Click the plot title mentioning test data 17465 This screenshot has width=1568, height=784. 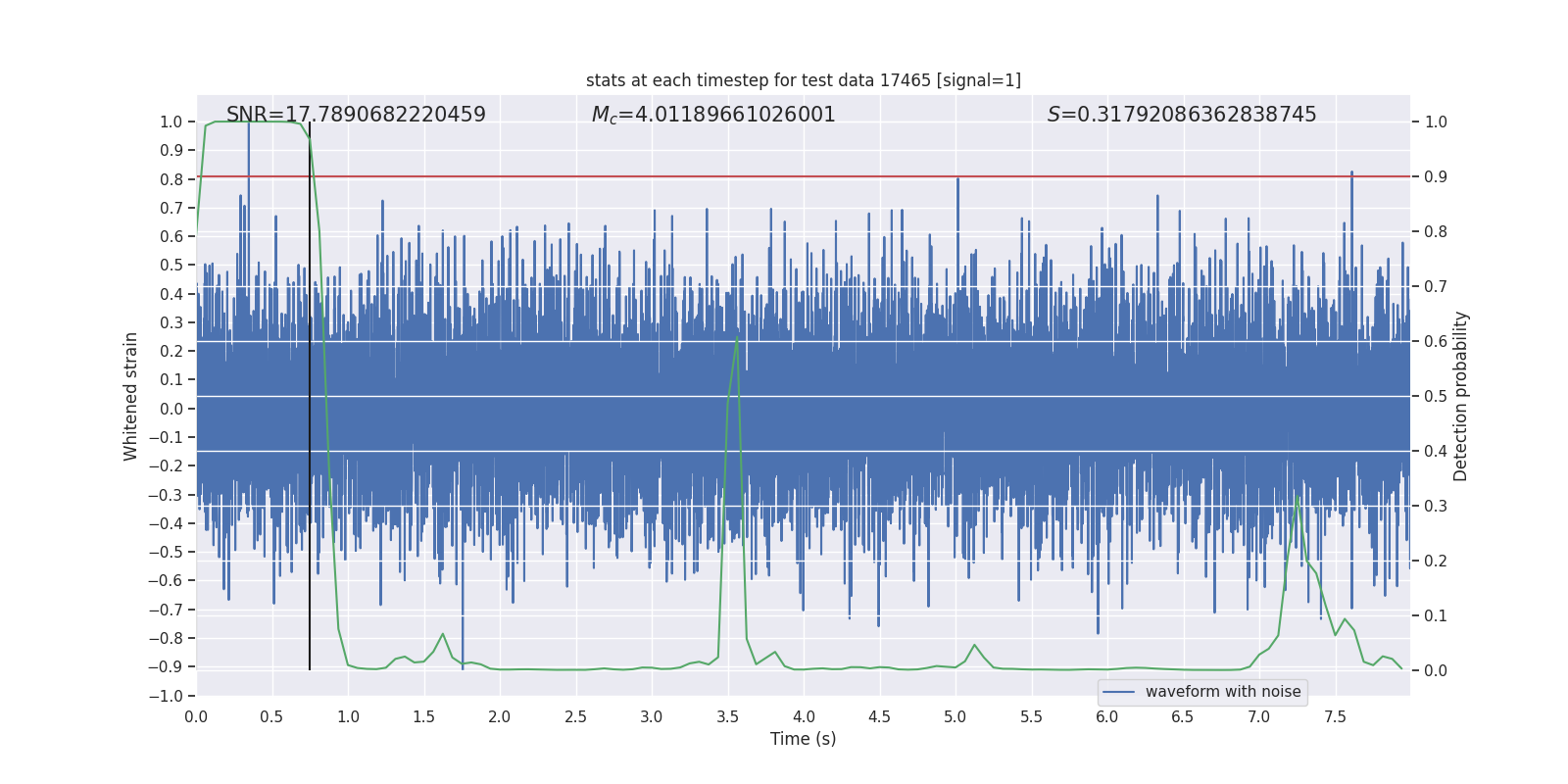coord(803,80)
